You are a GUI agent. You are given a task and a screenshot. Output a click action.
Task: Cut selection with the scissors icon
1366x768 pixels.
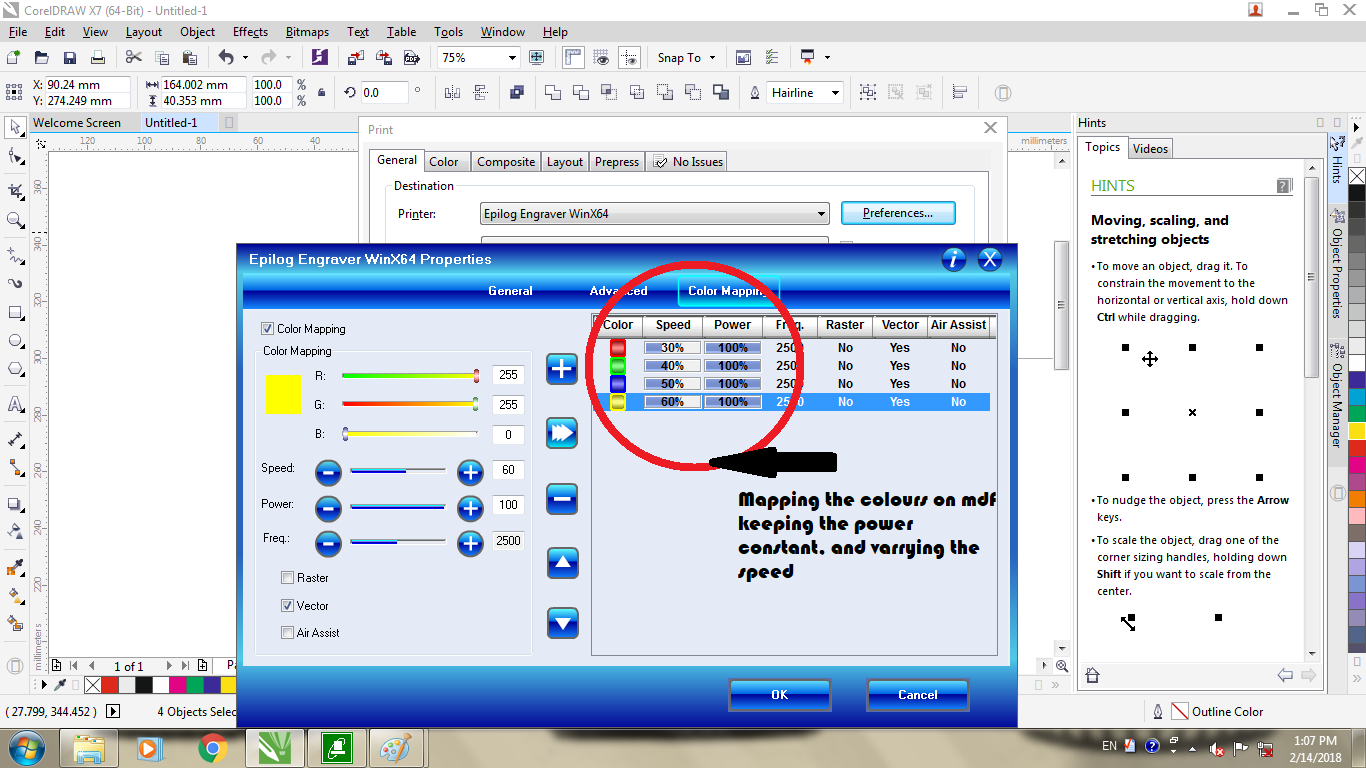coord(133,58)
